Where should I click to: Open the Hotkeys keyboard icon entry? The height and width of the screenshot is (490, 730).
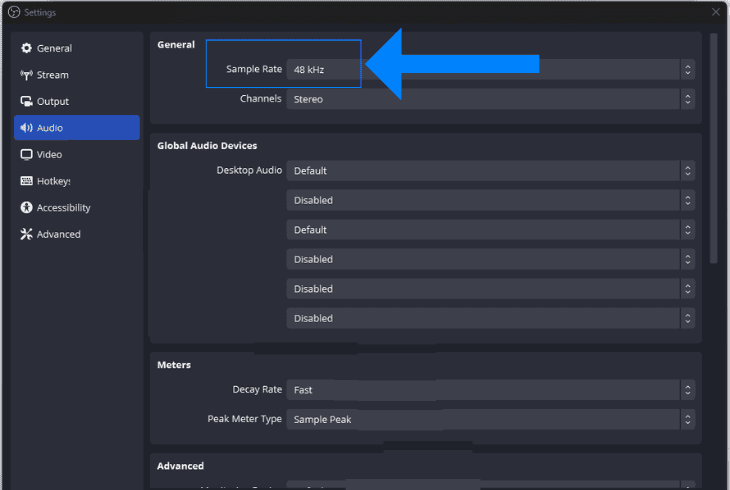click(77, 181)
